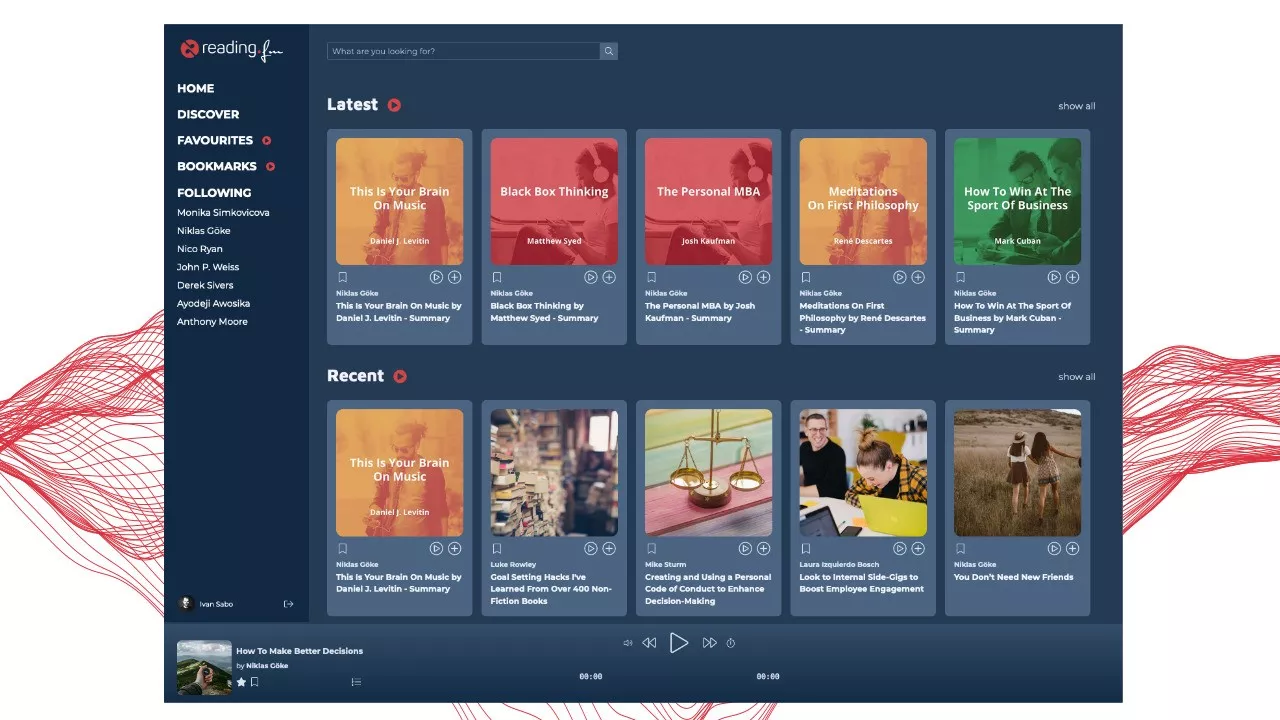
Task: Go to Discover in the sidebar
Action: [208, 114]
